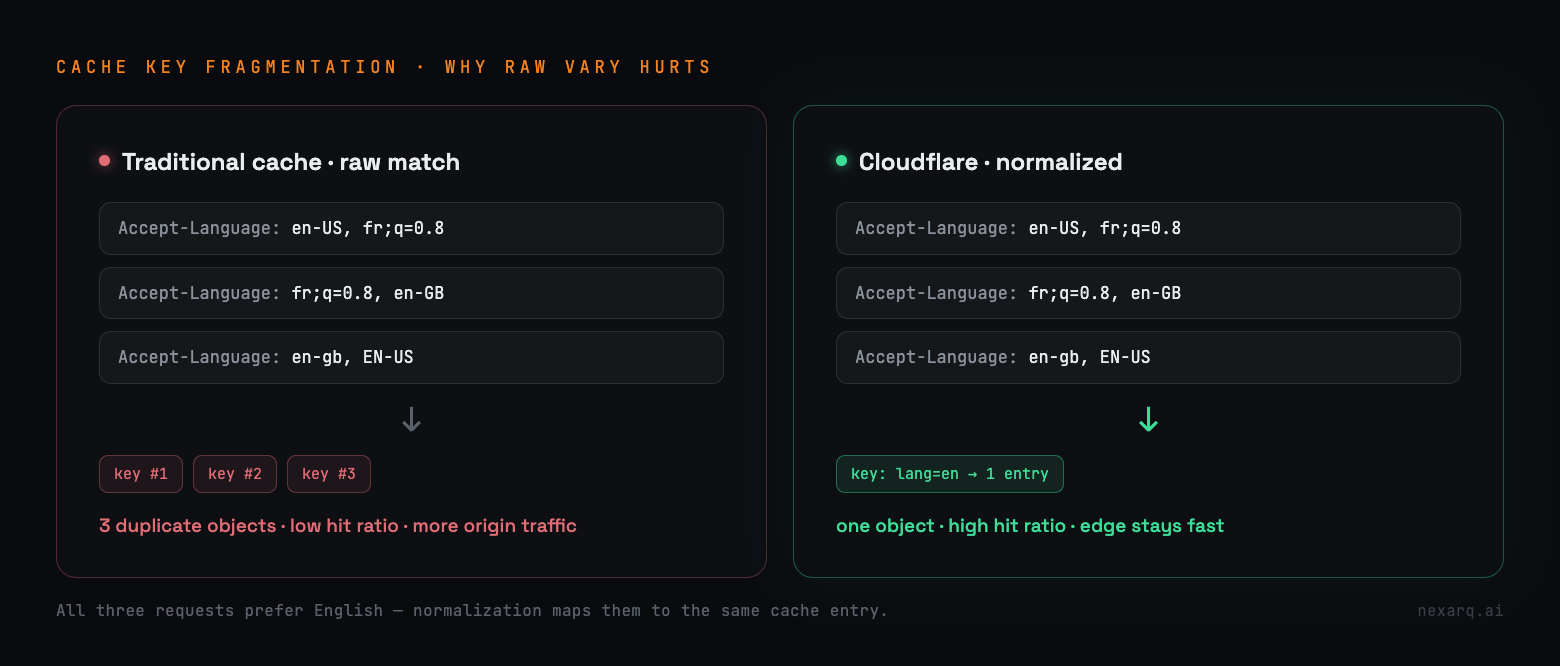Click the 'Cache Key Fragmentation' title text

tap(227, 67)
